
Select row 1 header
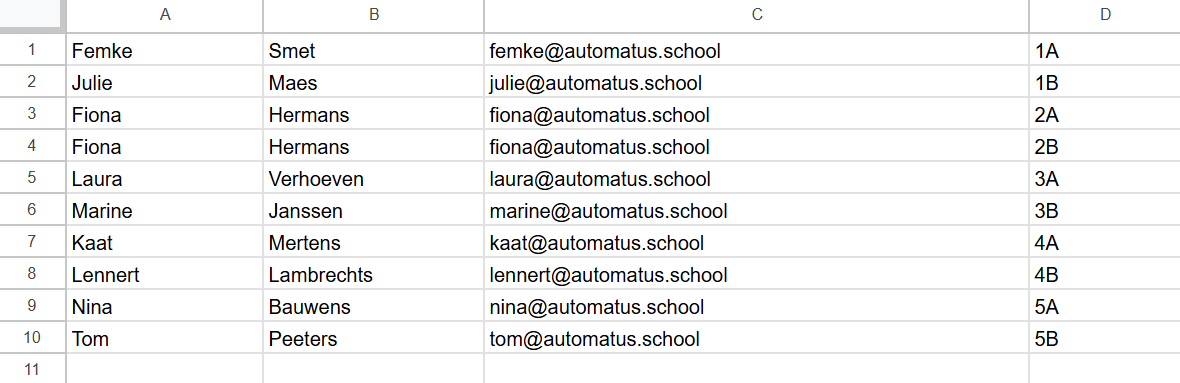[32, 50]
